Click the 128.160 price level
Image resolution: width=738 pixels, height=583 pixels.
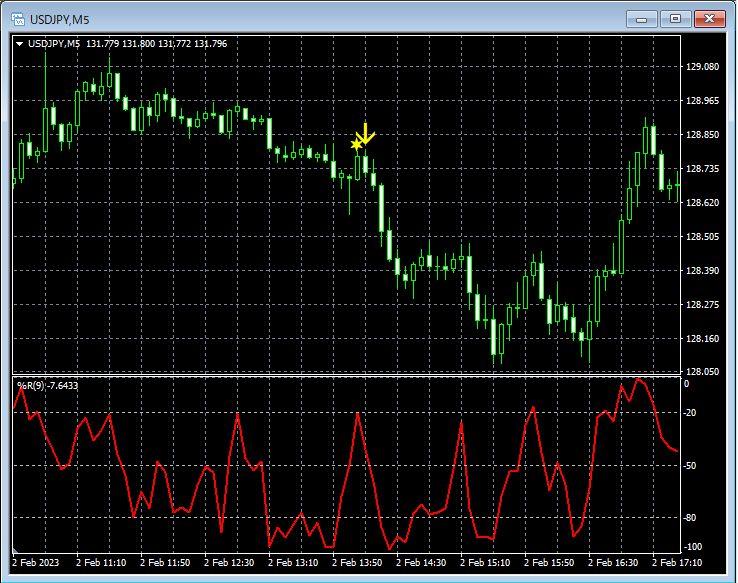702,338
